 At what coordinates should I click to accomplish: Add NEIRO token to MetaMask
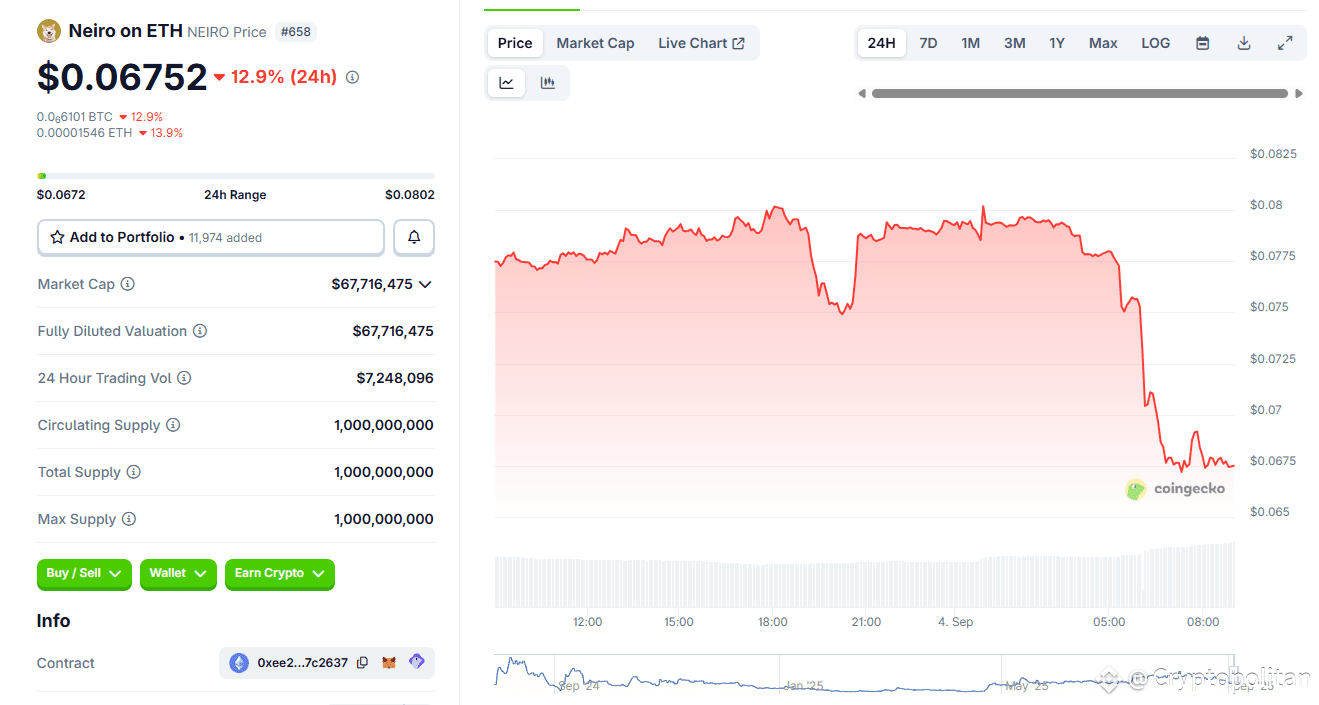tap(390, 662)
